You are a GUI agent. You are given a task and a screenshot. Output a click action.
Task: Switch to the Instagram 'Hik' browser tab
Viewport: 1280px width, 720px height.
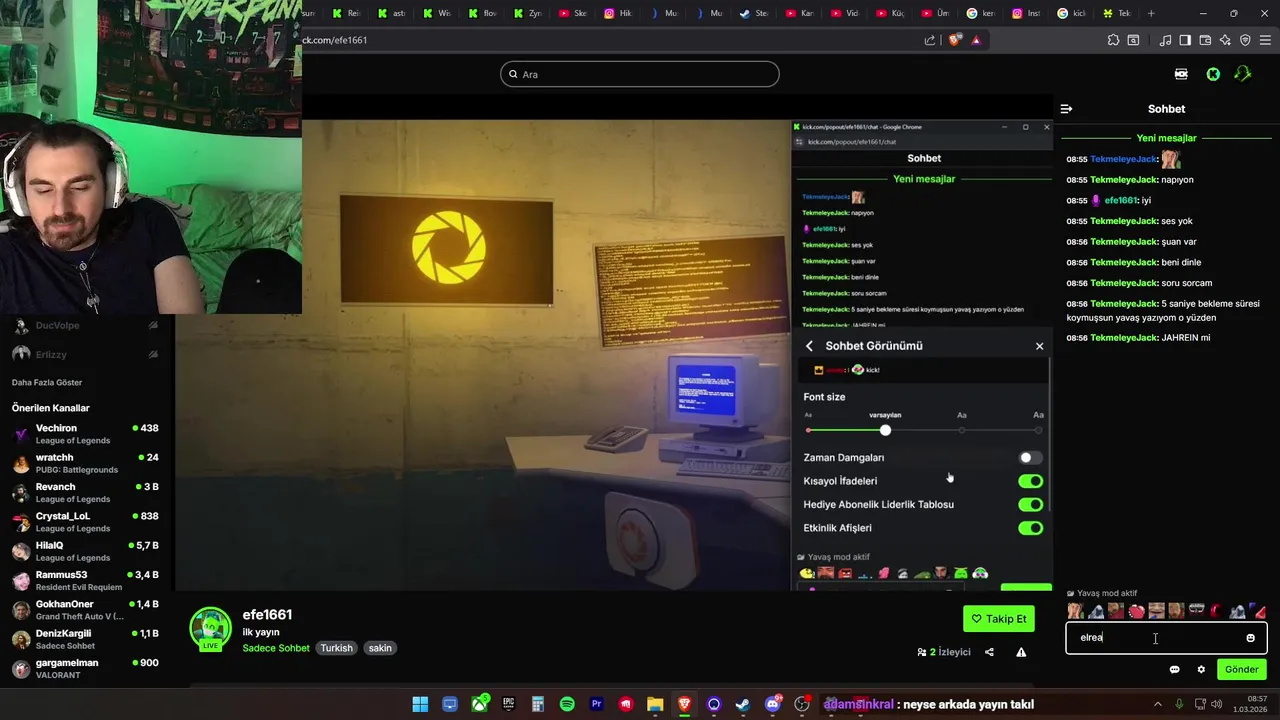point(620,14)
